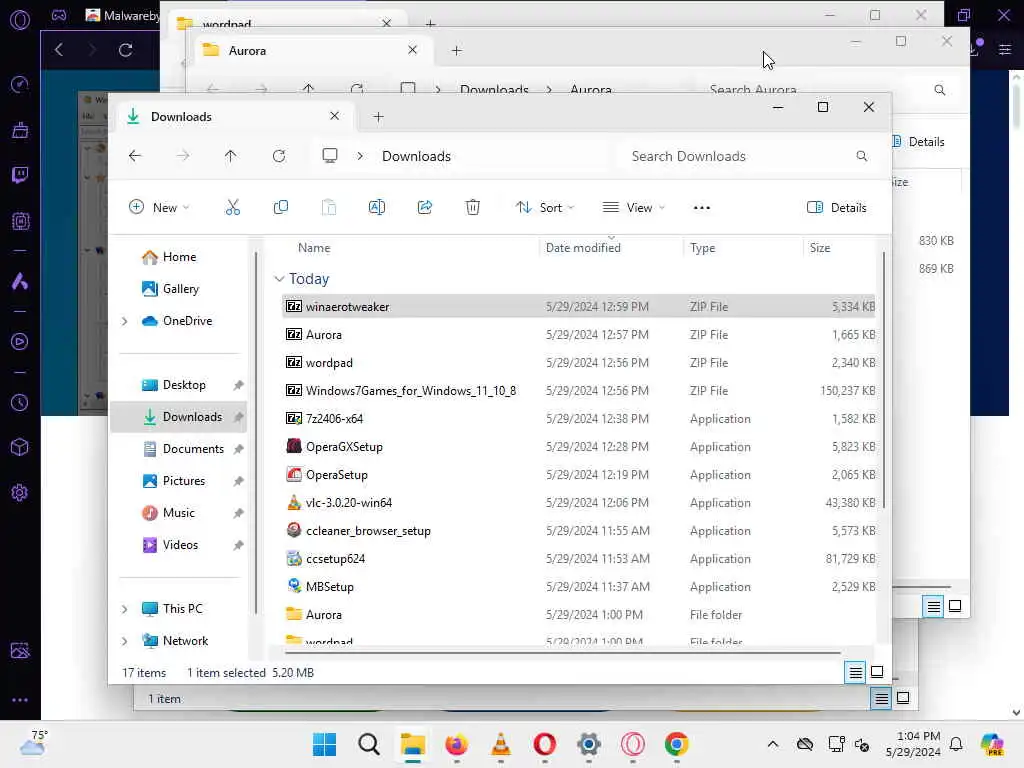Switch Aurora window to details view
The image size is (1024, 768).
tap(934, 607)
